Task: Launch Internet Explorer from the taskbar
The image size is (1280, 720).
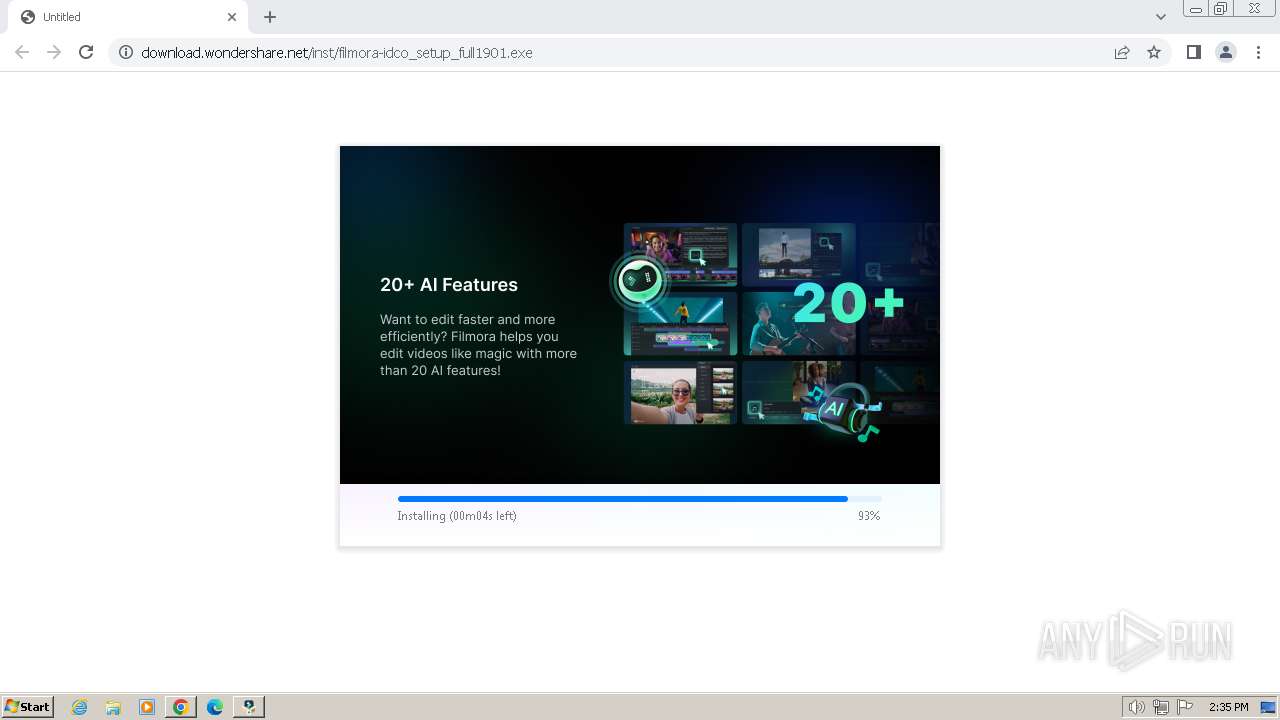Action: (80, 707)
